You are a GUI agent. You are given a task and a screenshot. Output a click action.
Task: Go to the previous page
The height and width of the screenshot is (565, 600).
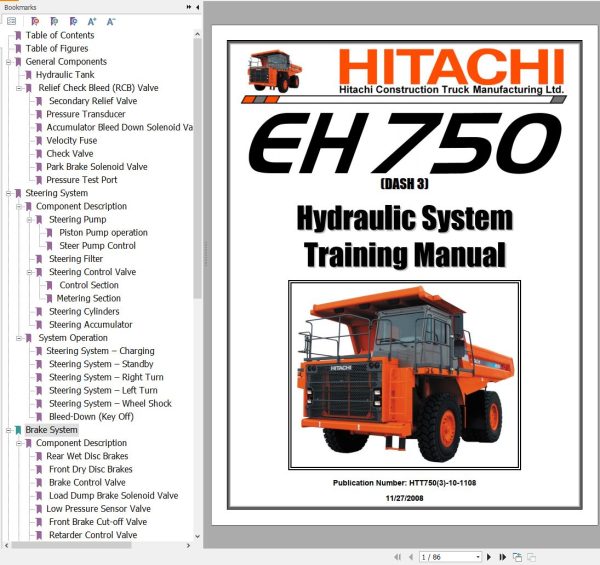pos(411,557)
